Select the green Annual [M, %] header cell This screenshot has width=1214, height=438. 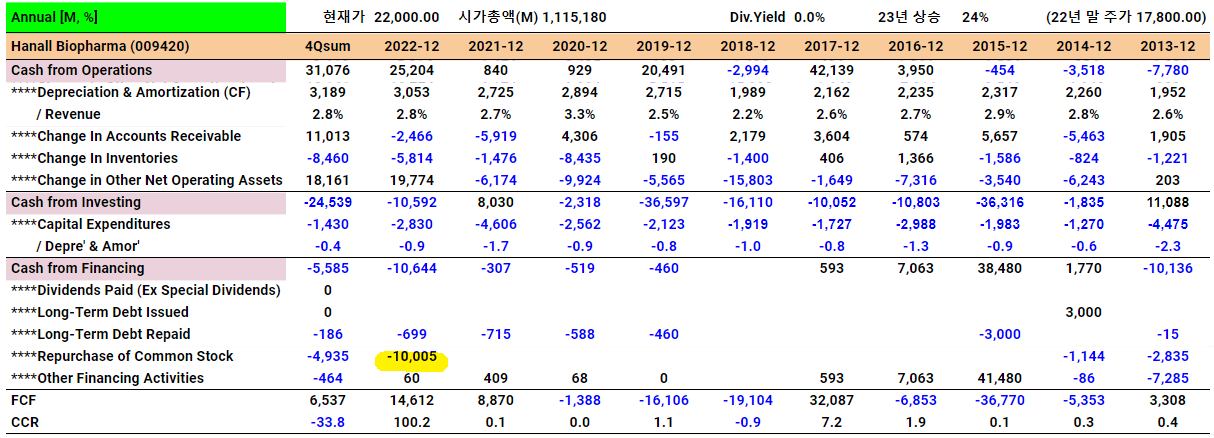[x=145, y=17]
